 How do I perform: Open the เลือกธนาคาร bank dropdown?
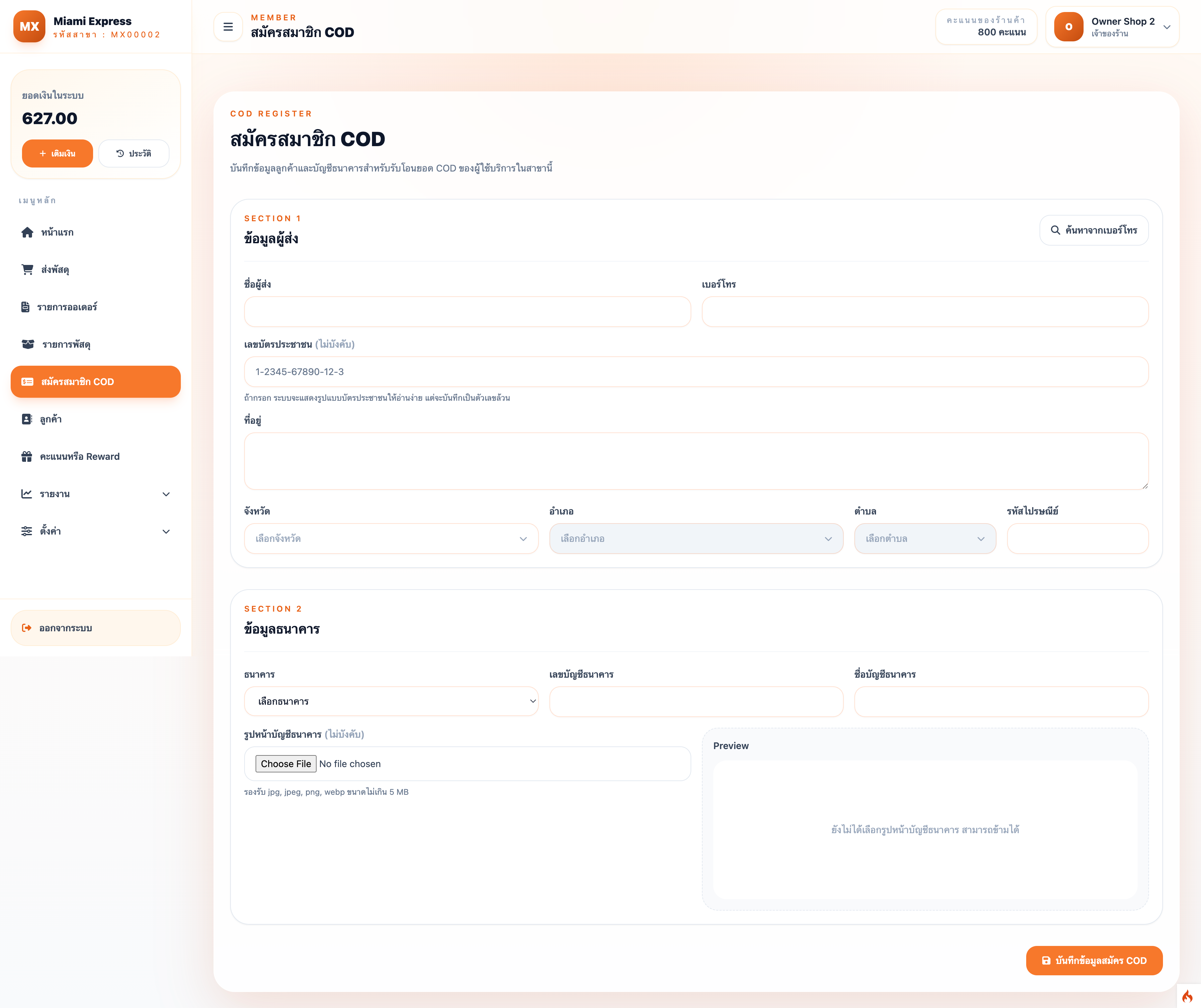pyautogui.click(x=391, y=701)
